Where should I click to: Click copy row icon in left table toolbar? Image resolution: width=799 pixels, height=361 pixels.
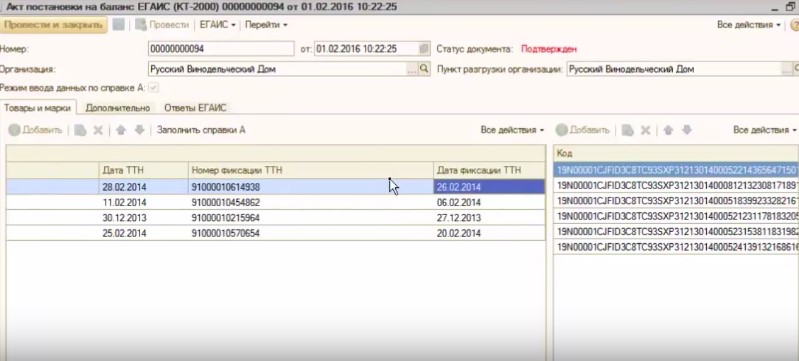(80, 131)
